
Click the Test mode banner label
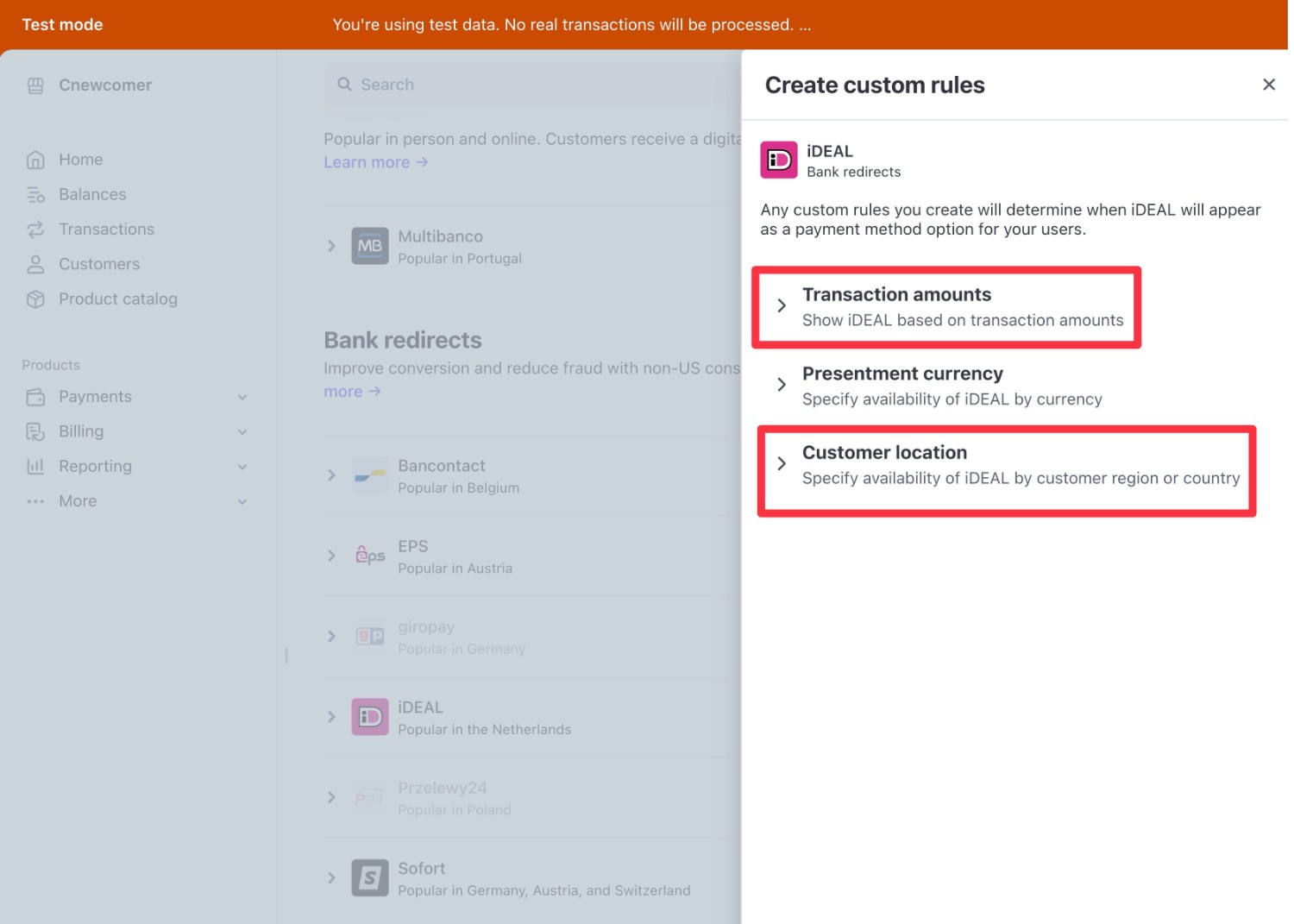[62, 25]
